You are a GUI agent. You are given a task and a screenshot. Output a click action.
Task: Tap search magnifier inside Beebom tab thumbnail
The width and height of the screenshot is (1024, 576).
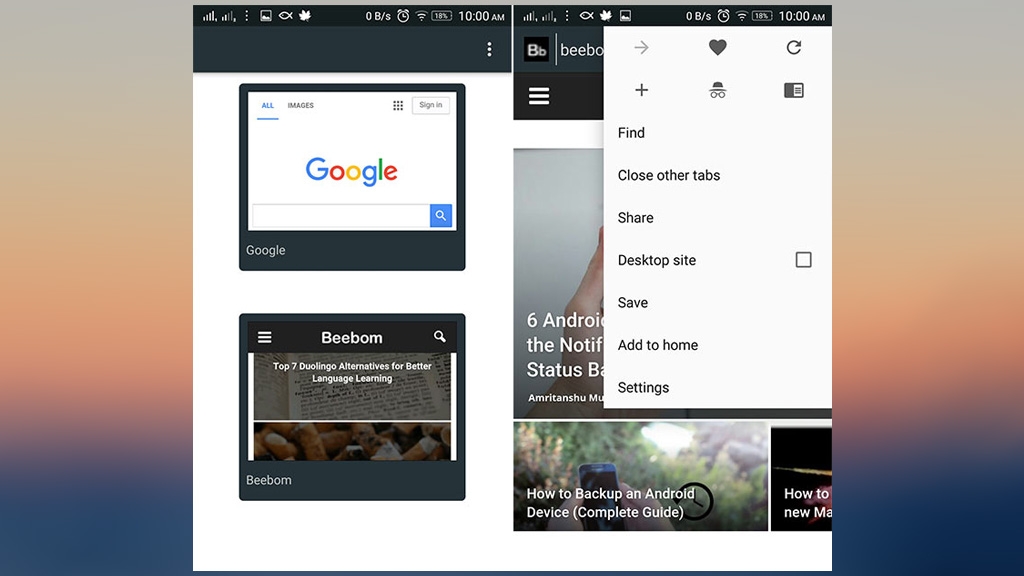[x=440, y=336]
